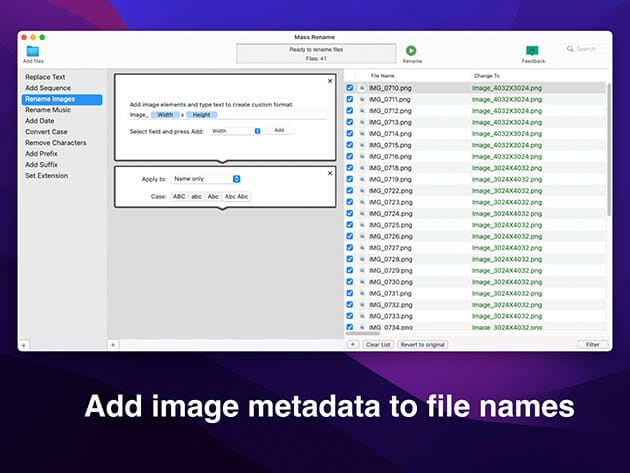Click the plus icon below file list
This screenshot has width=630, height=473.
352,344
